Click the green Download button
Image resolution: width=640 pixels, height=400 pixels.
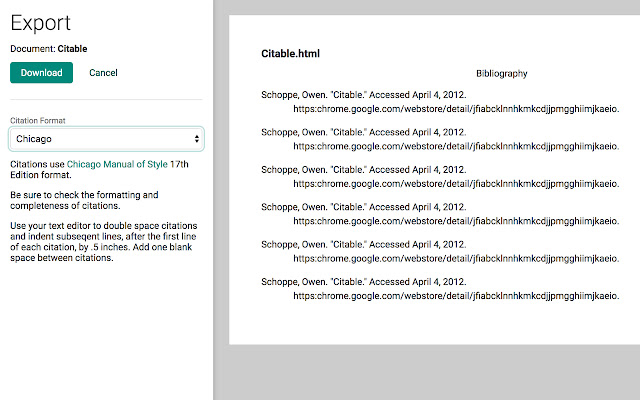pos(41,72)
